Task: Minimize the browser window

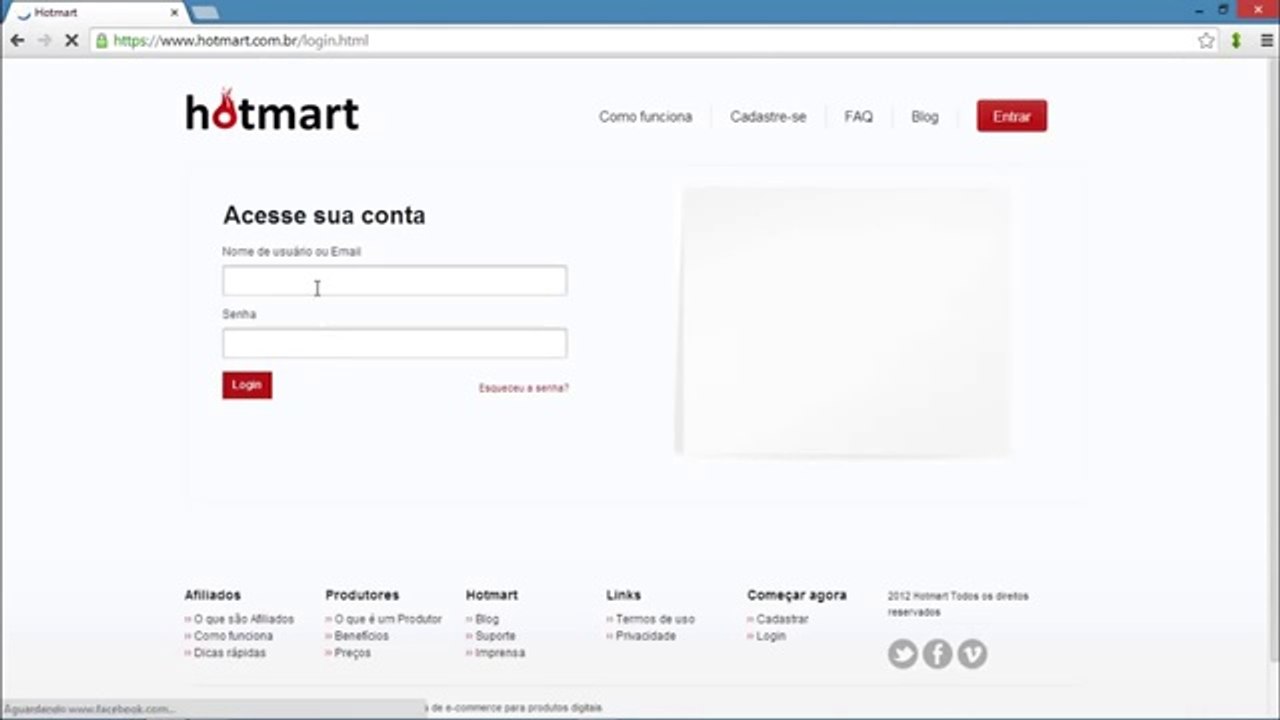Action: pos(1199,10)
